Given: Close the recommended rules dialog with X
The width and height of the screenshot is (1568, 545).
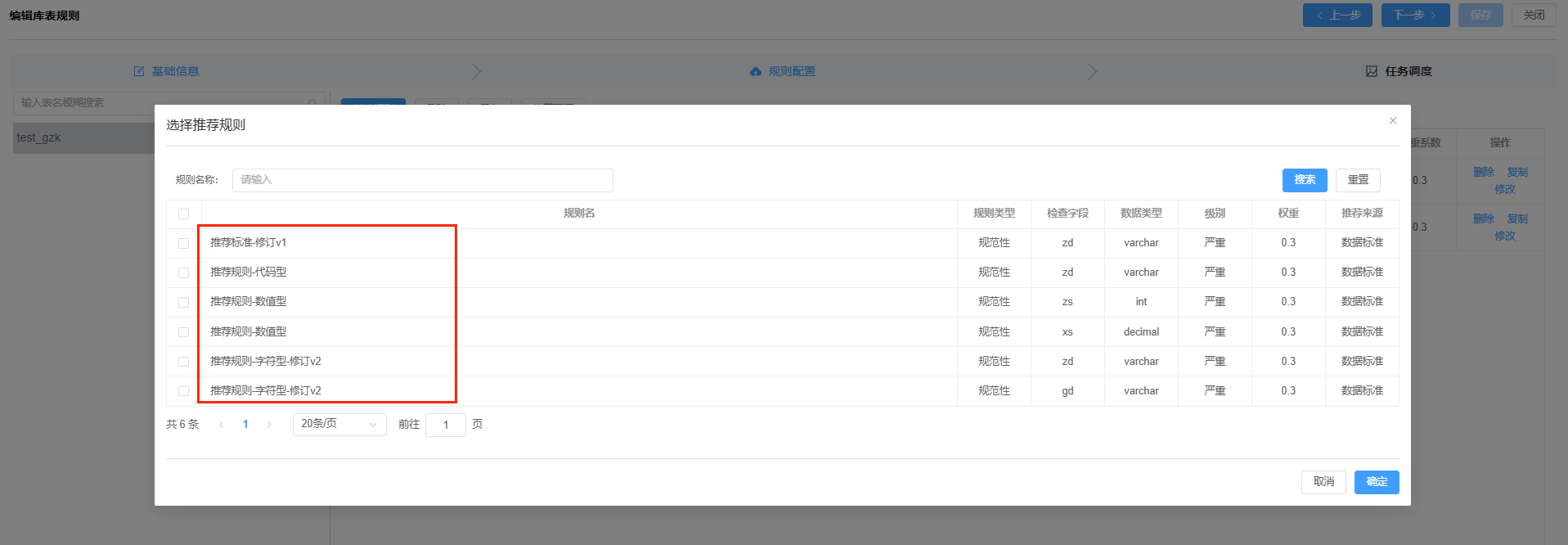Looking at the screenshot, I should tap(1393, 121).
